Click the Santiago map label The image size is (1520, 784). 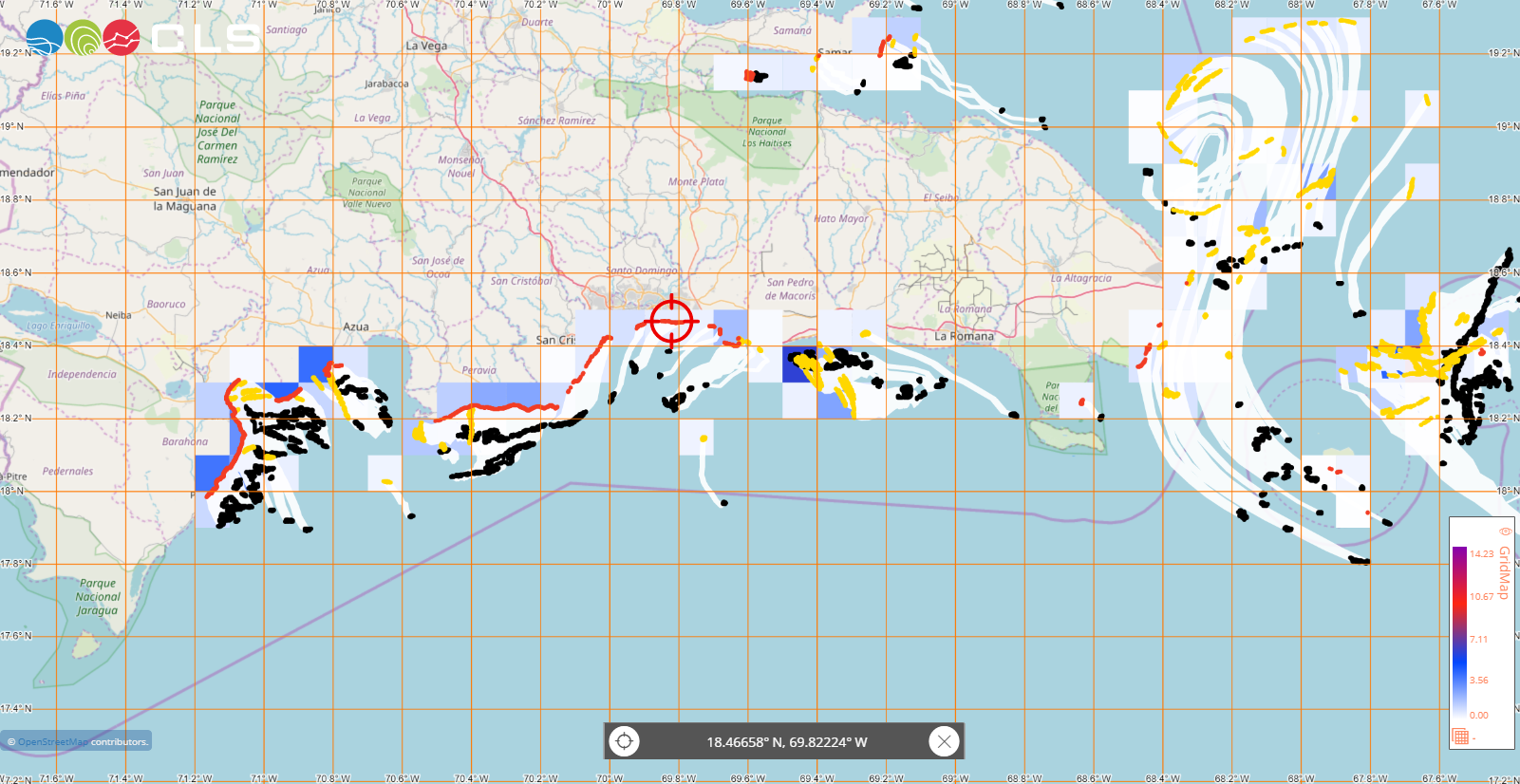coord(287,29)
